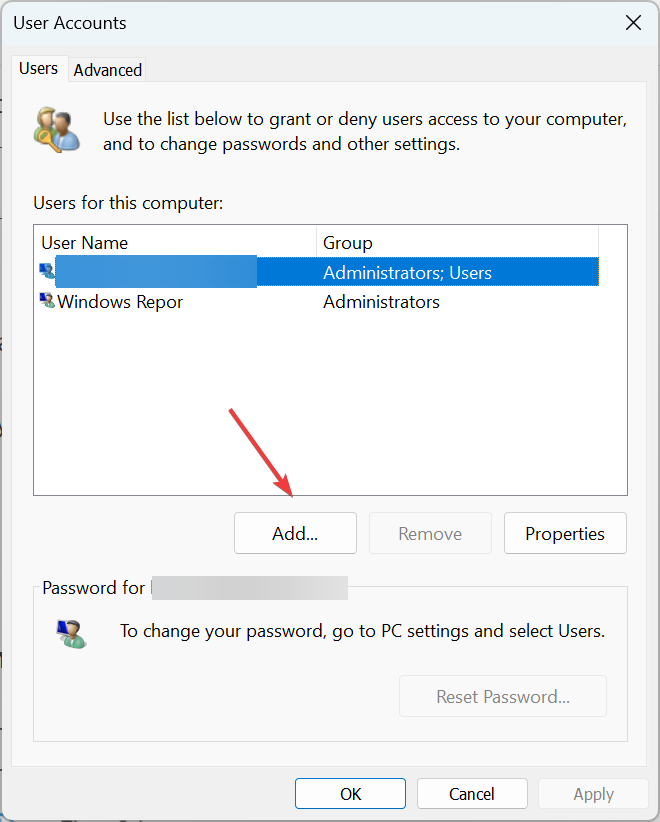Click the Reset Password... button
660x822 pixels.
click(x=503, y=696)
